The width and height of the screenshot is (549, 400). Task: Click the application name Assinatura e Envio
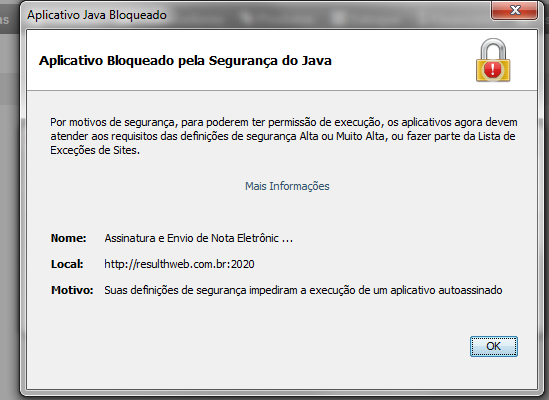pos(198,238)
